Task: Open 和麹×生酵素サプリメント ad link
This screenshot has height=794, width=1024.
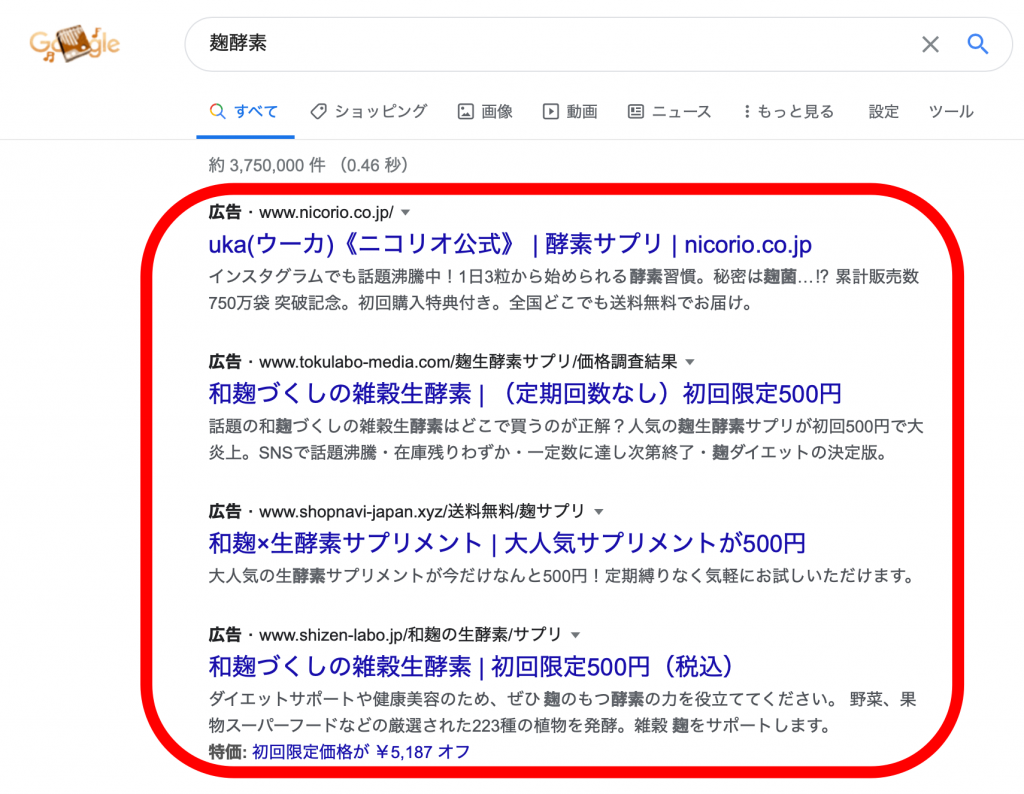Action: tap(507, 543)
